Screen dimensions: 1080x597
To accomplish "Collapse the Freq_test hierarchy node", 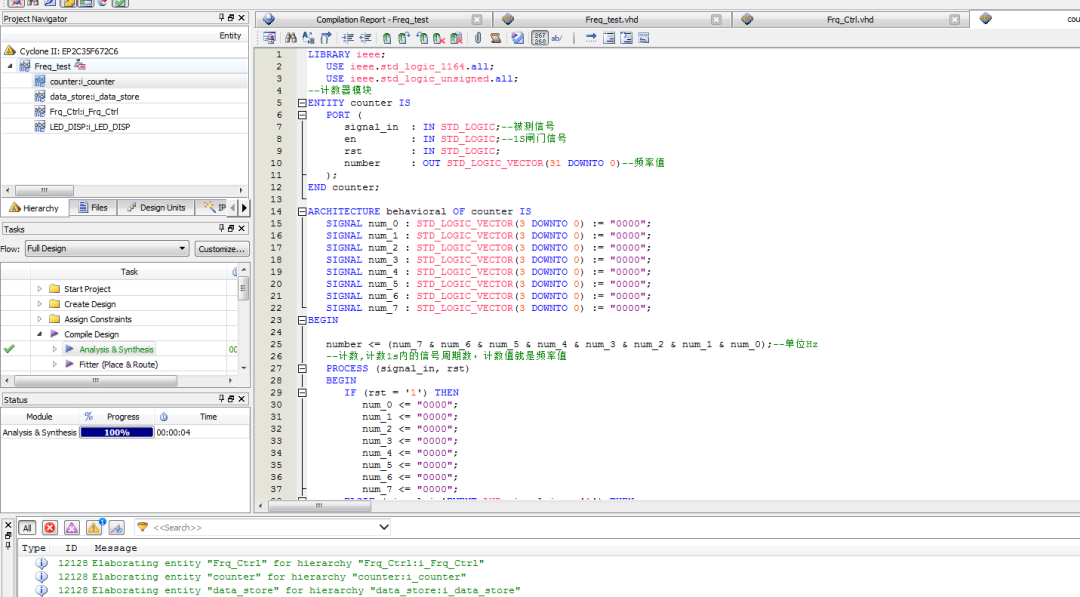I will click(11, 66).
